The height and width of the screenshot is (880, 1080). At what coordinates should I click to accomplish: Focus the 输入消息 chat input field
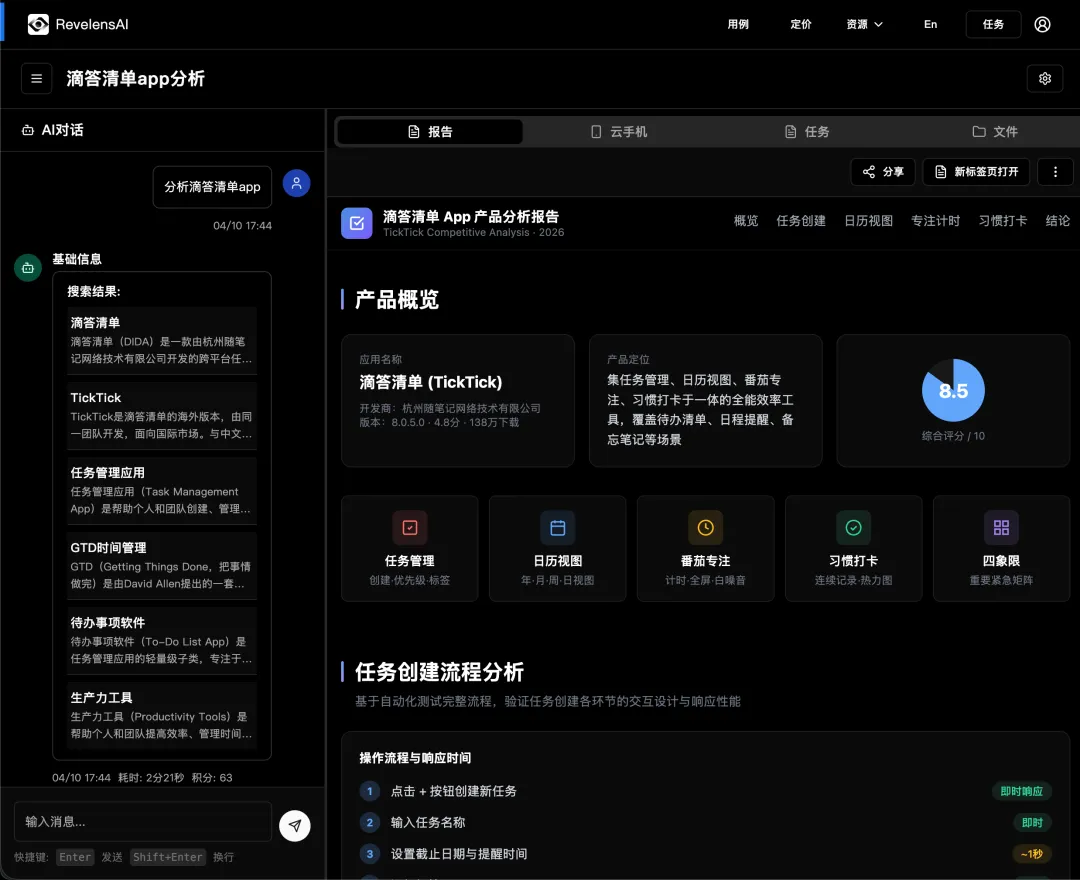point(143,821)
